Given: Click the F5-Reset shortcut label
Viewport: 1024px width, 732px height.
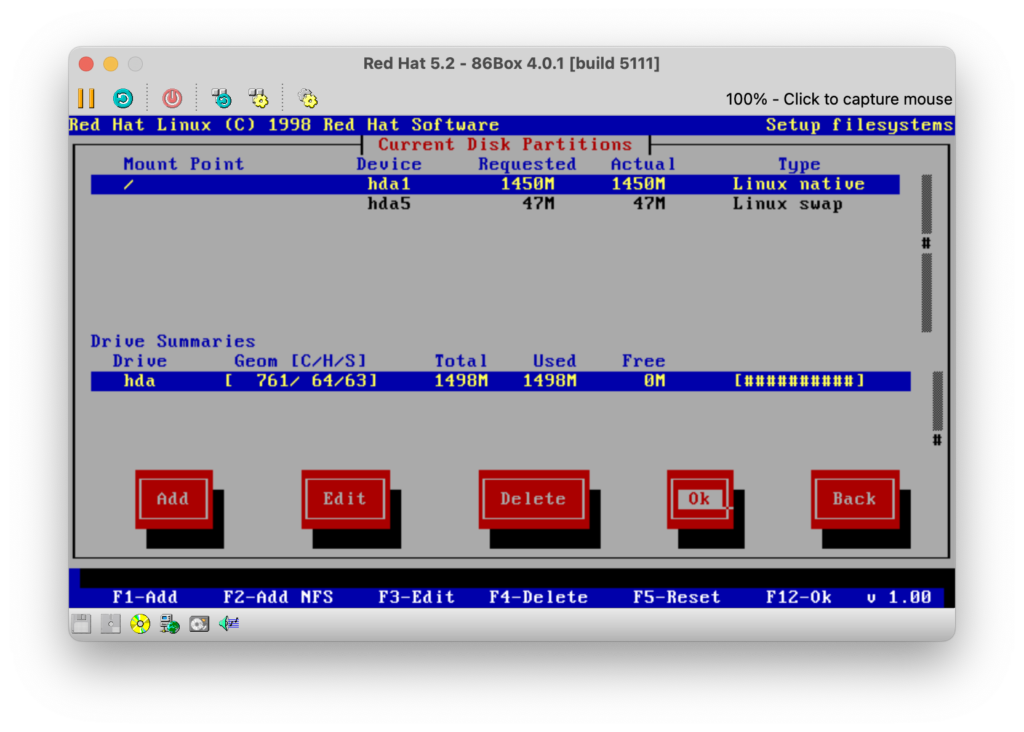Looking at the screenshot, I should [677, 597].
